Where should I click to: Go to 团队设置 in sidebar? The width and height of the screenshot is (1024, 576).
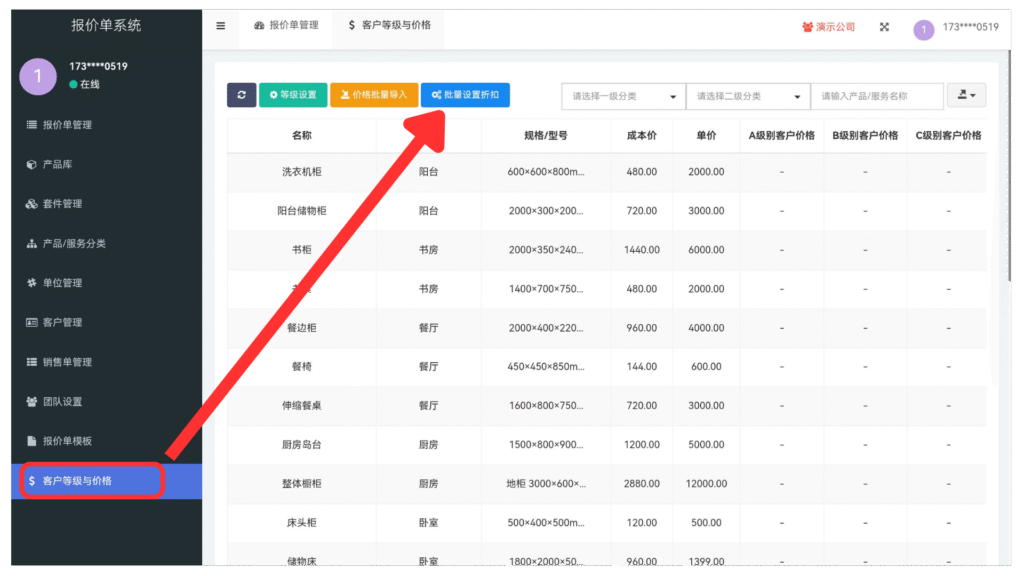click(x=62, y=402)
